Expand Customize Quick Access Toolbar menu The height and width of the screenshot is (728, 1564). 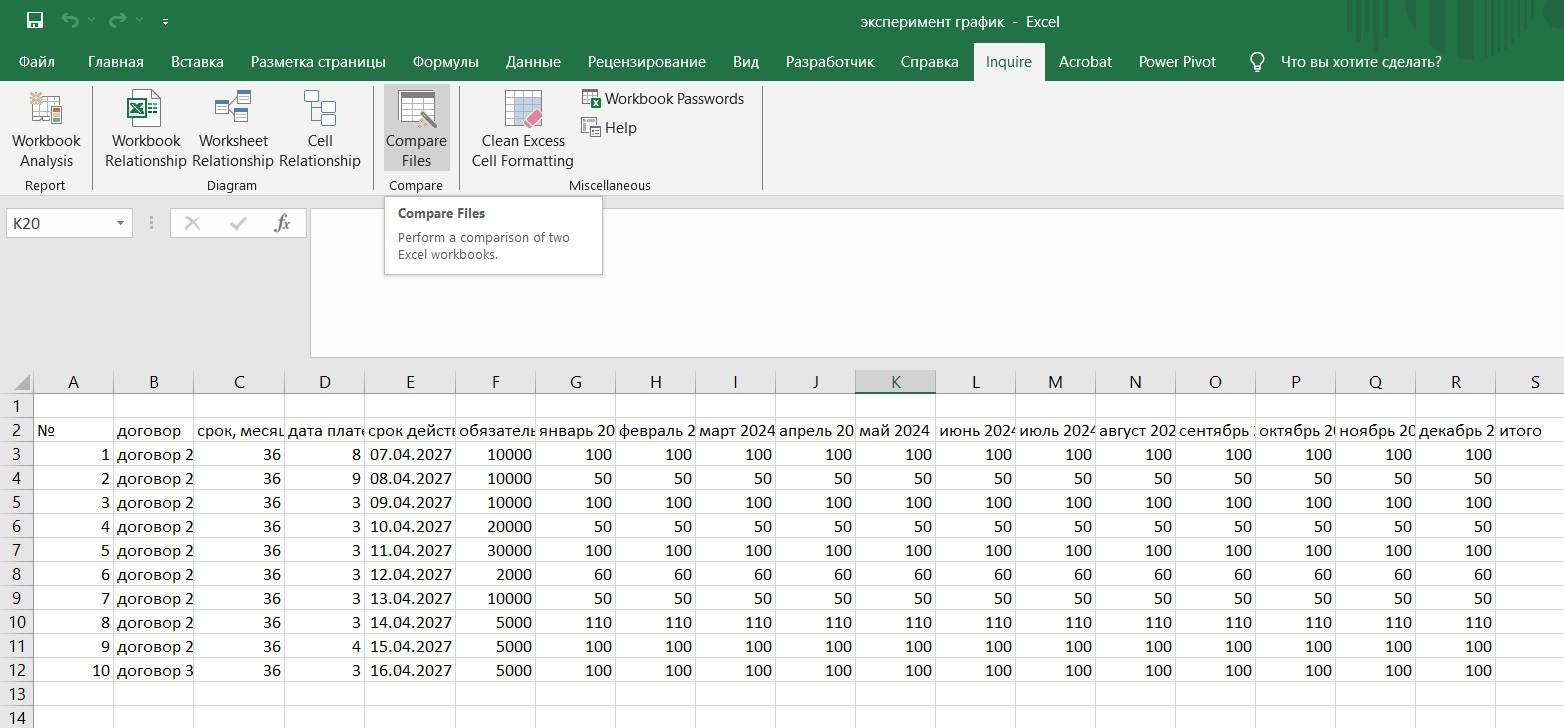pos(165,21)
